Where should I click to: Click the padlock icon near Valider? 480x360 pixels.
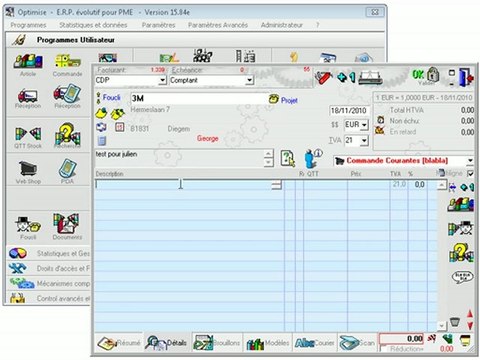point(433,75)
